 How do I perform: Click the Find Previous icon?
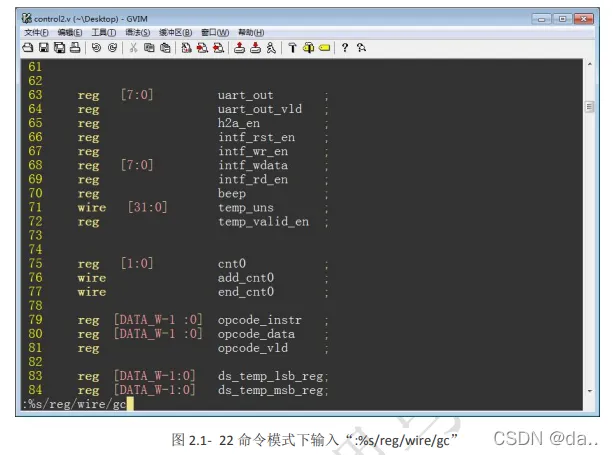click(218, 48)
